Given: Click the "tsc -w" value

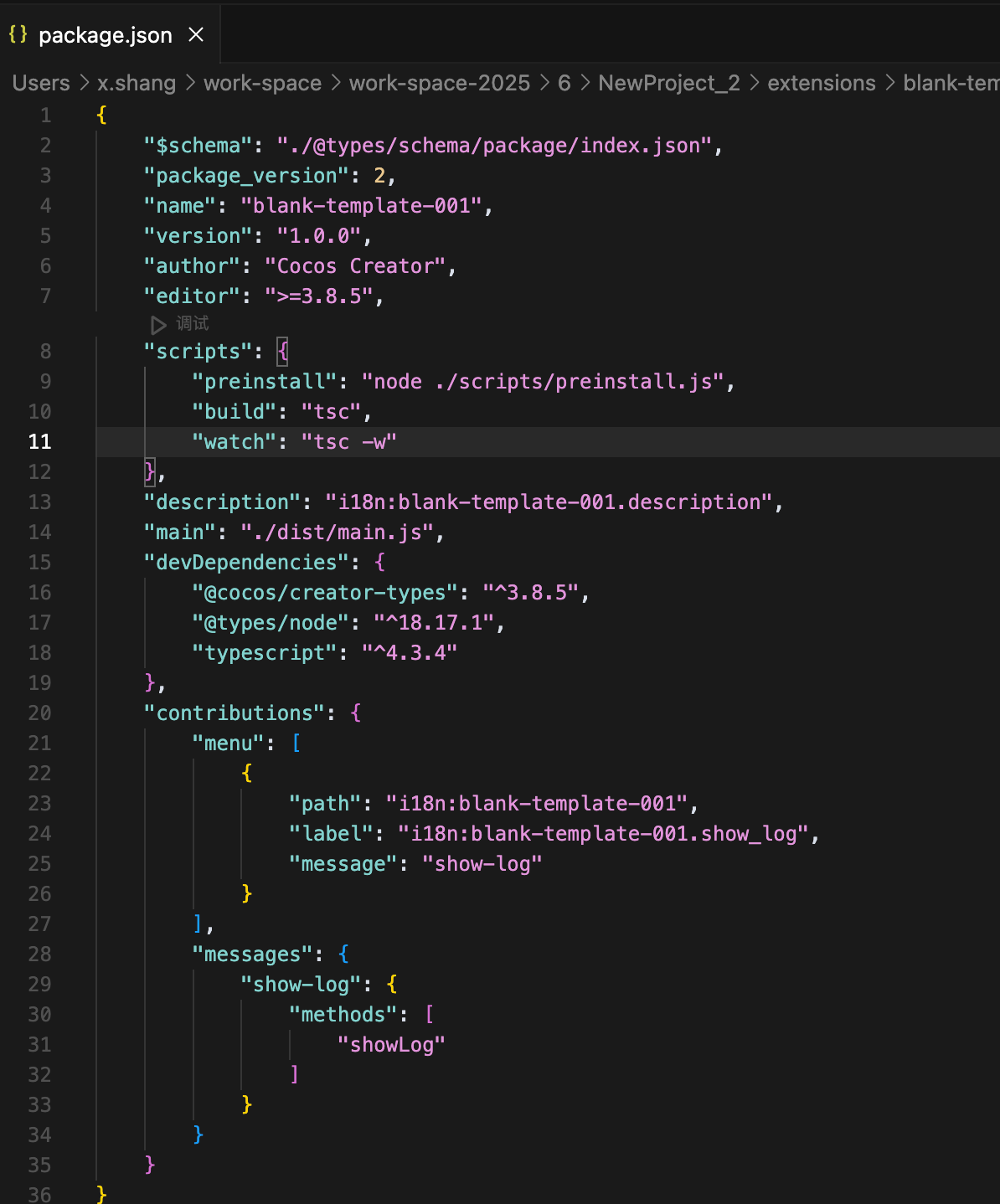Looking at the screenshot, I should [x=349, y=441].
